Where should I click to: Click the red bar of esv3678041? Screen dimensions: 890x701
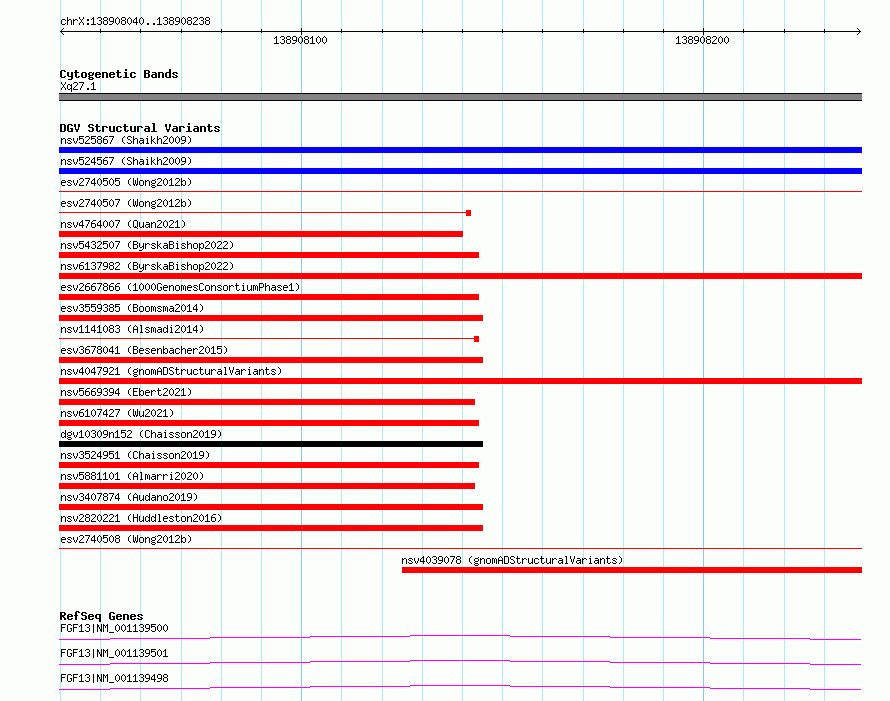click(271, 360)
